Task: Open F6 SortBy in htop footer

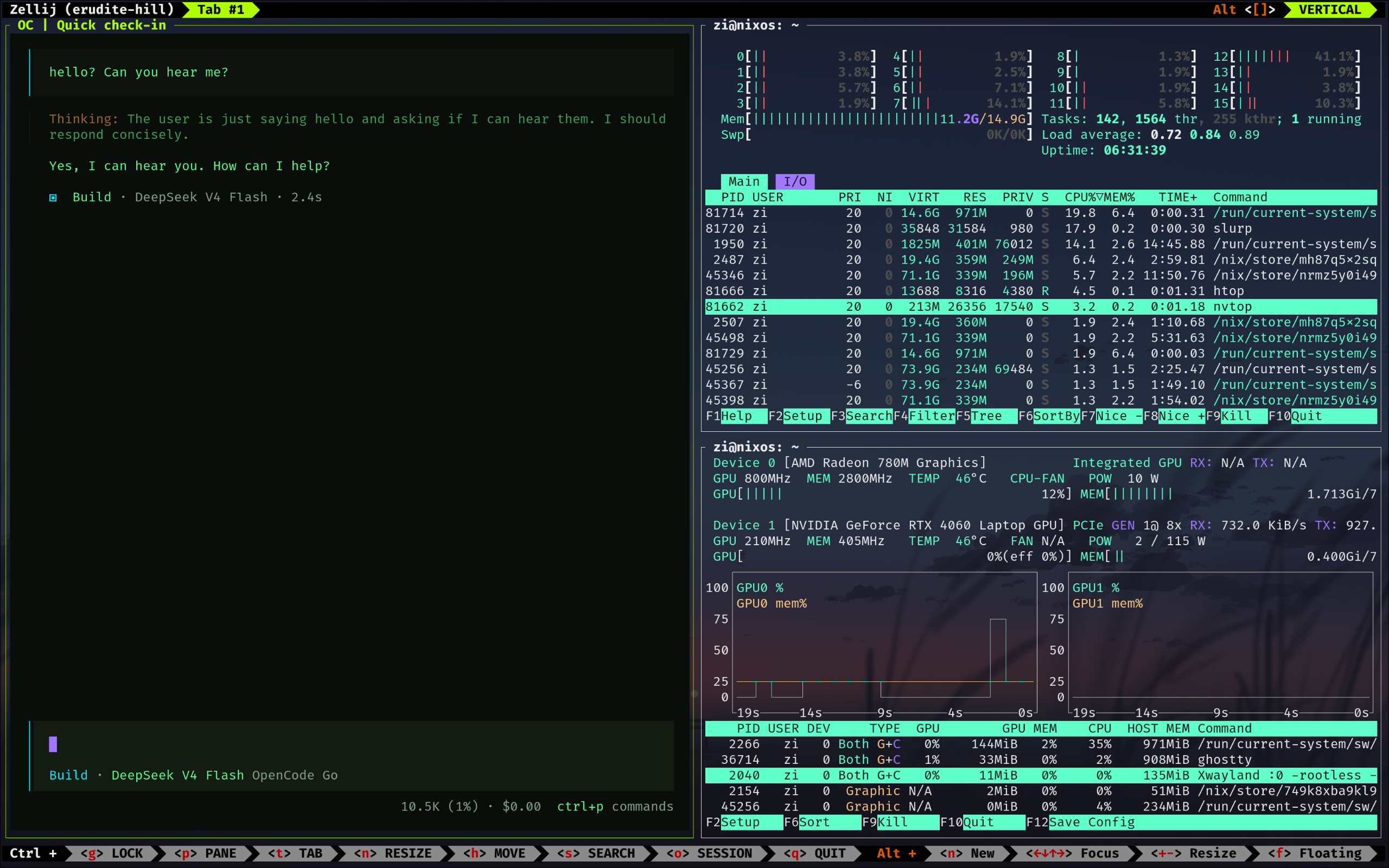Action: coord(1049,416)
